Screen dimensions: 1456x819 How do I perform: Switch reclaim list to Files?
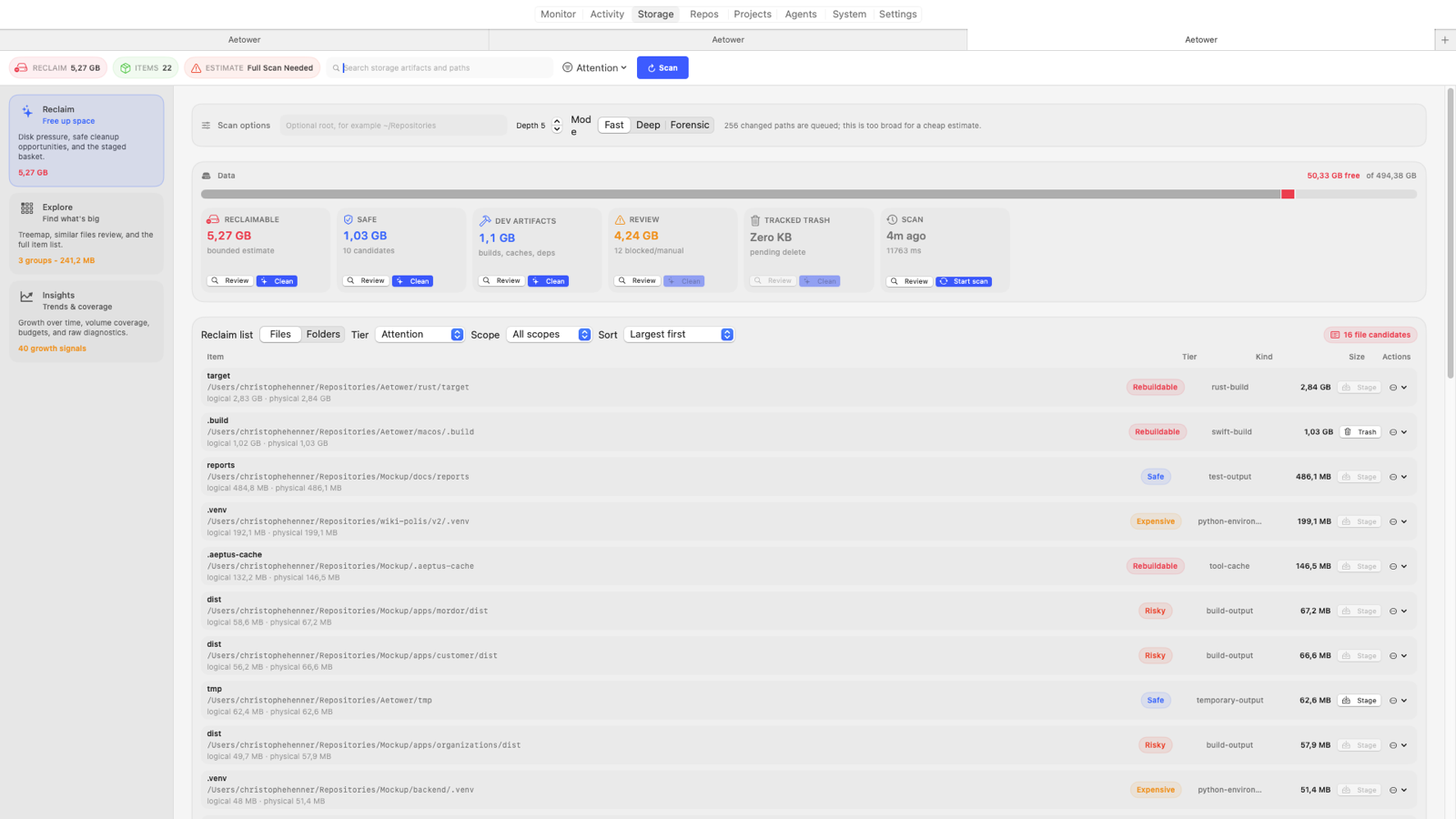tap(280, 334)
